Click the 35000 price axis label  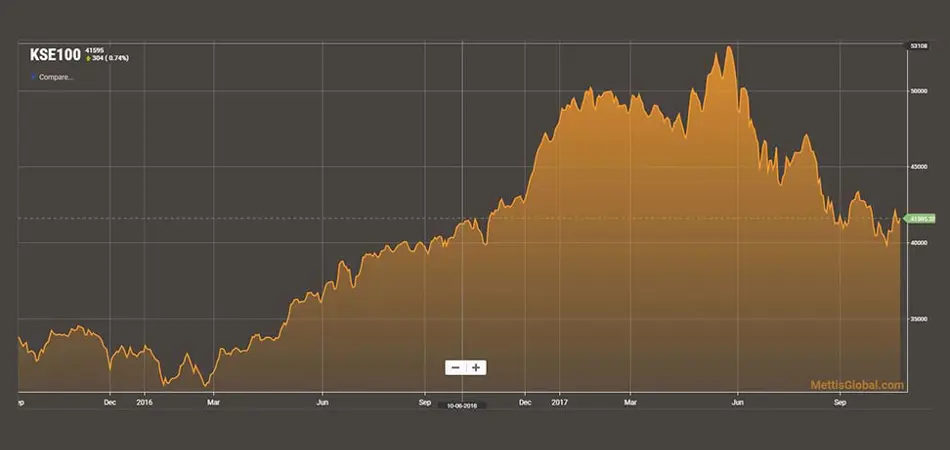point(917,319)
